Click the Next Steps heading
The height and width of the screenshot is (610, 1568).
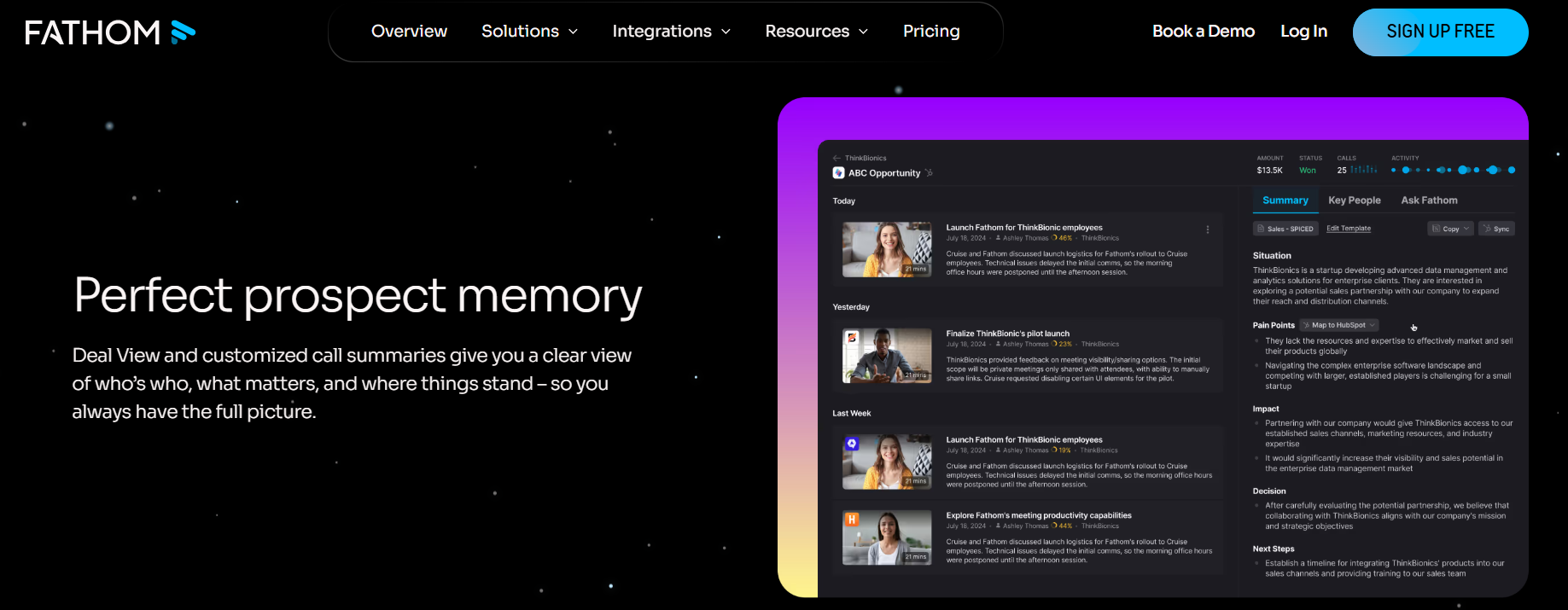1274,549
